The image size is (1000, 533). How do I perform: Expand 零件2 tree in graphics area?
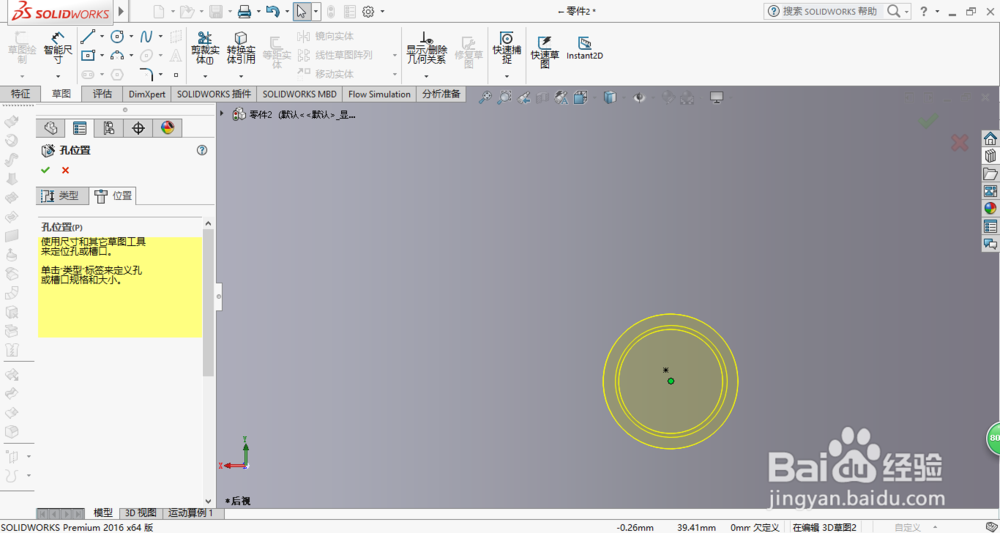pyautogui.click(x=222, y=114)
